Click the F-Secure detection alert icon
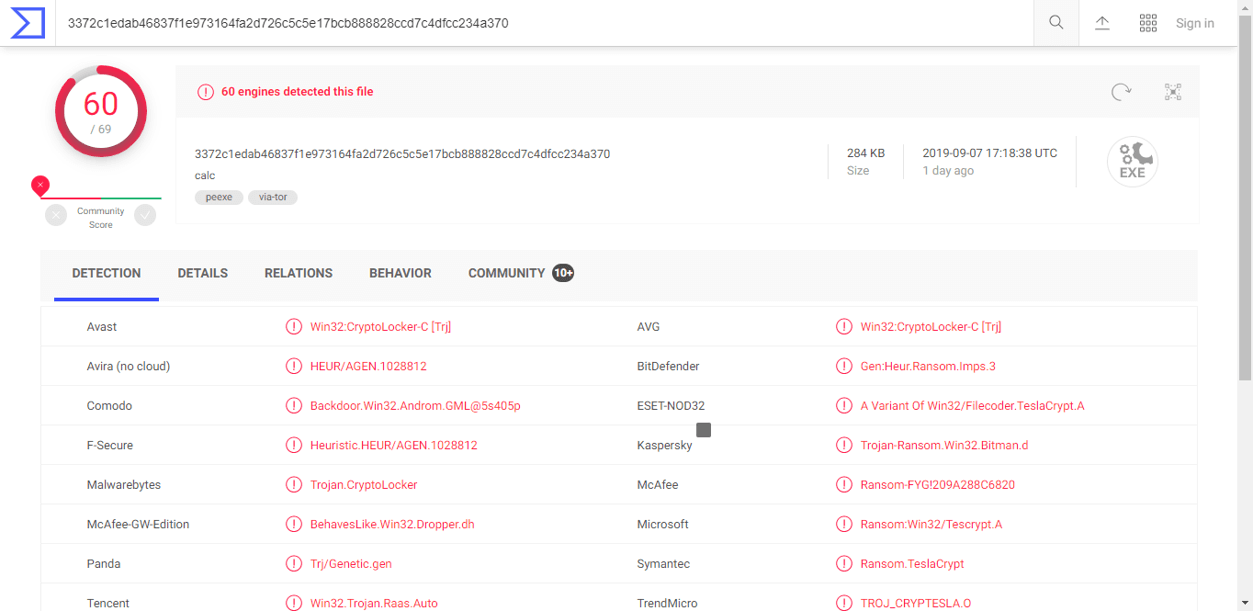Image resolution: width=1253 pixels, height=611 pixels. pos(294,445)
